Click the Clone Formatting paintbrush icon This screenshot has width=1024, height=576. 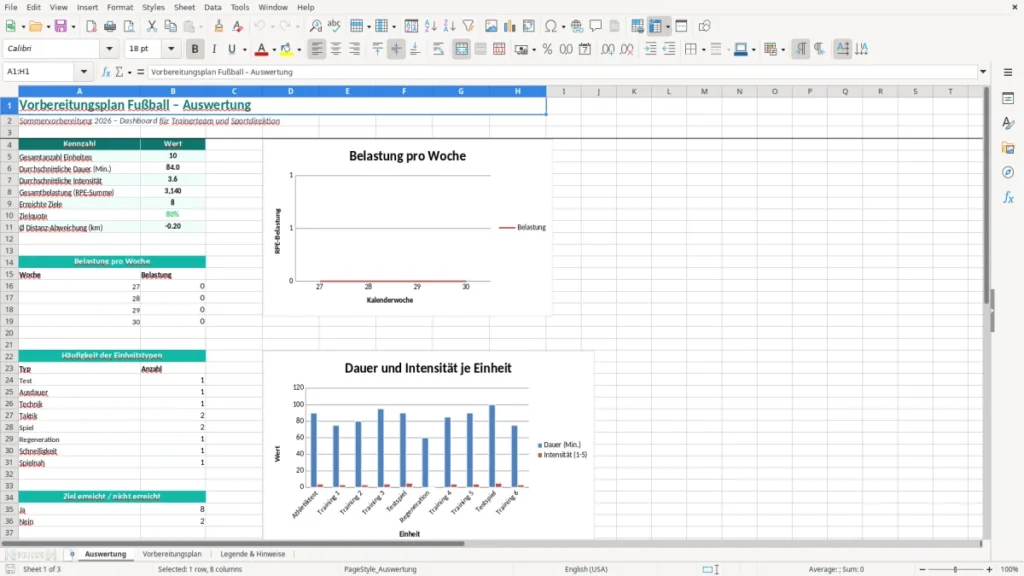219,26
